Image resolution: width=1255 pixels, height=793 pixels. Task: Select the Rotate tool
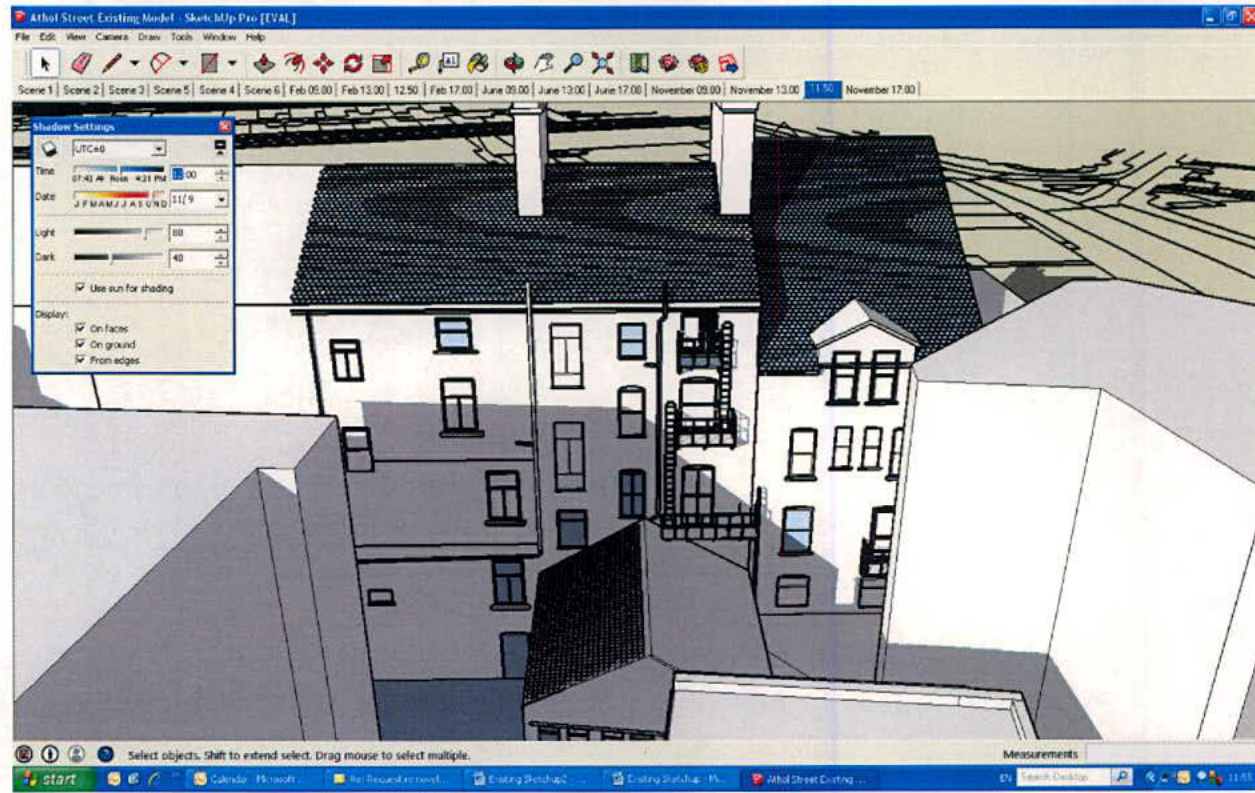click(353, 63)
